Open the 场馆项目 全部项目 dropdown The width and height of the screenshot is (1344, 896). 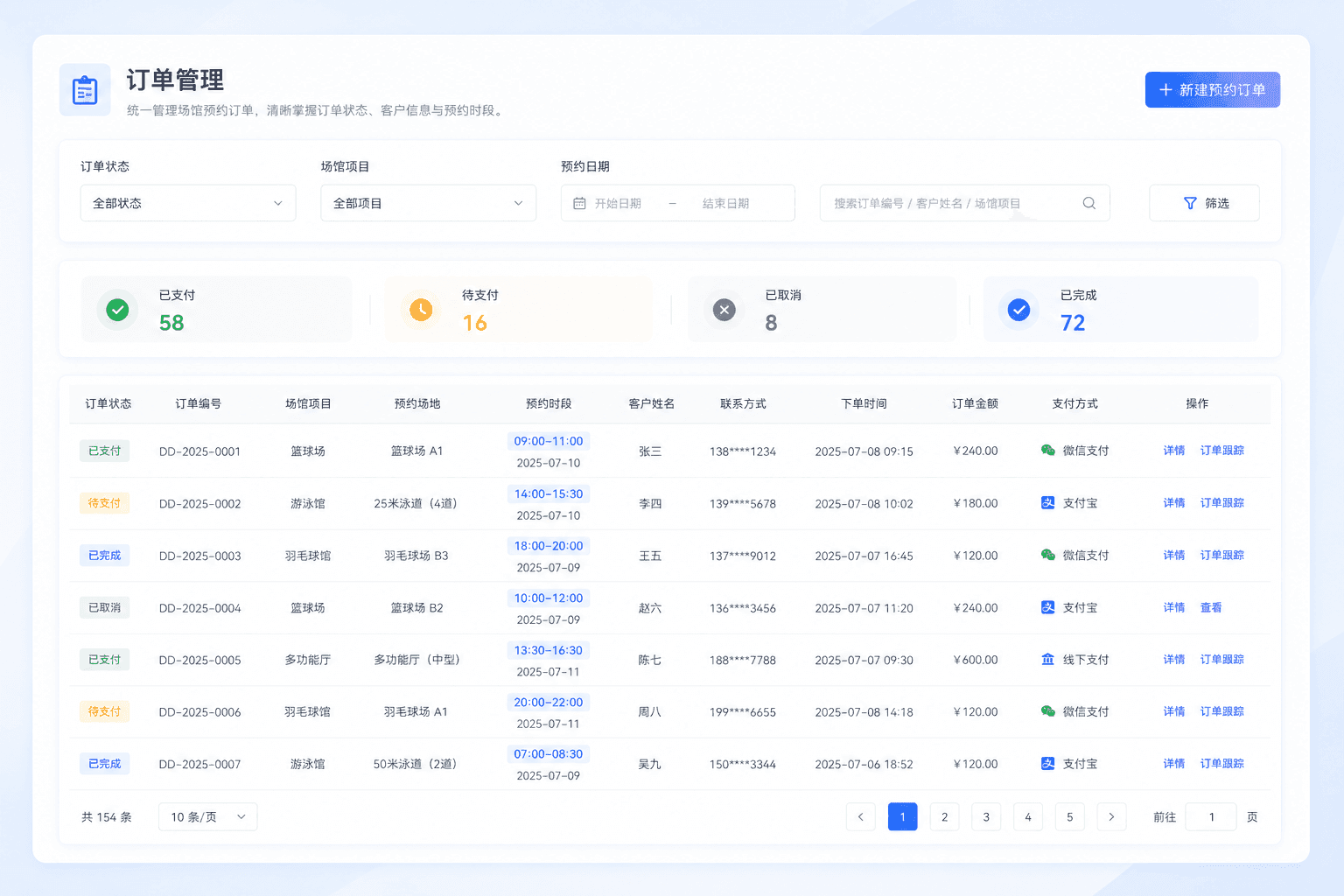click(429, 203)
